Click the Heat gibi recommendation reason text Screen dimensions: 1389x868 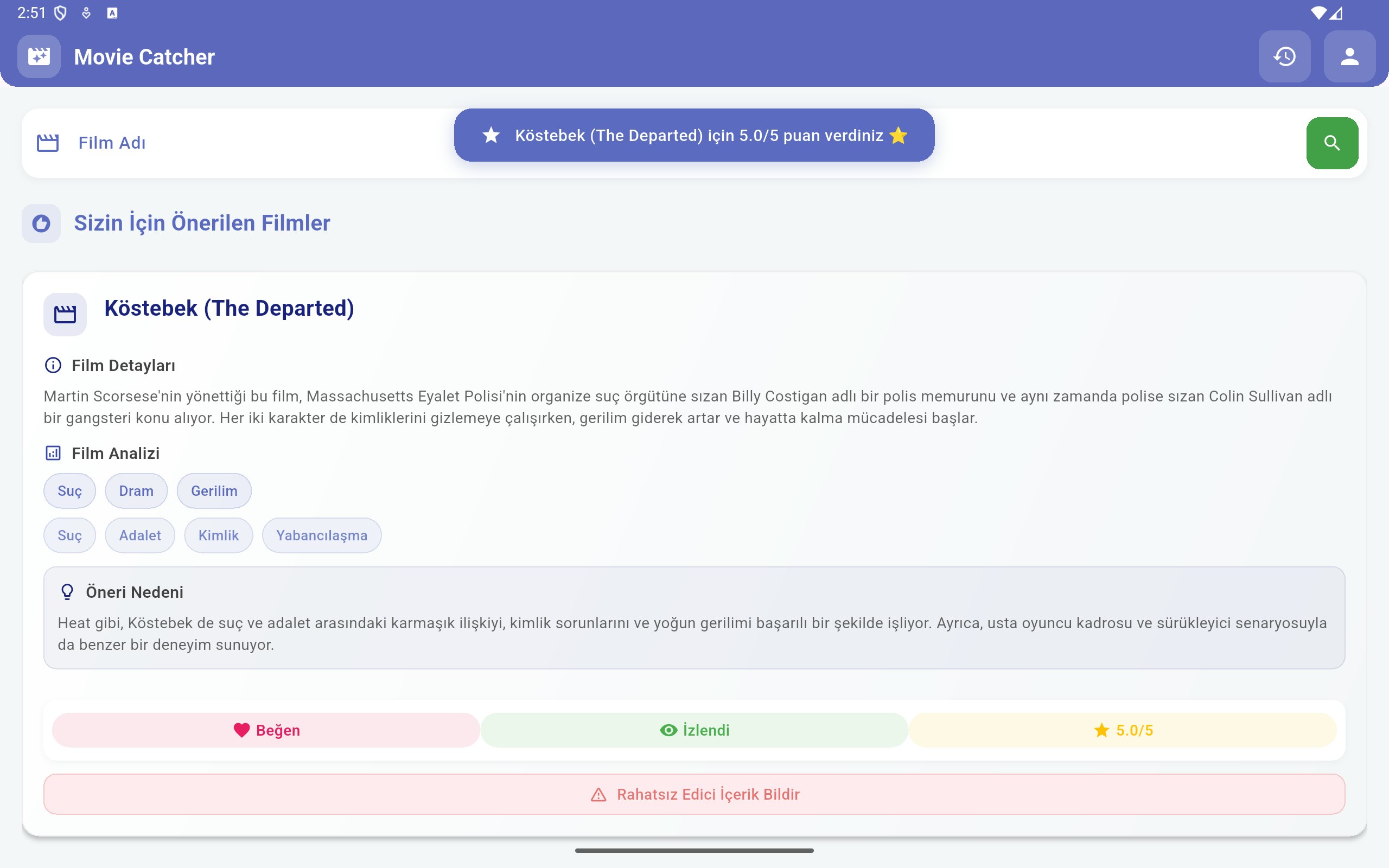692,634
